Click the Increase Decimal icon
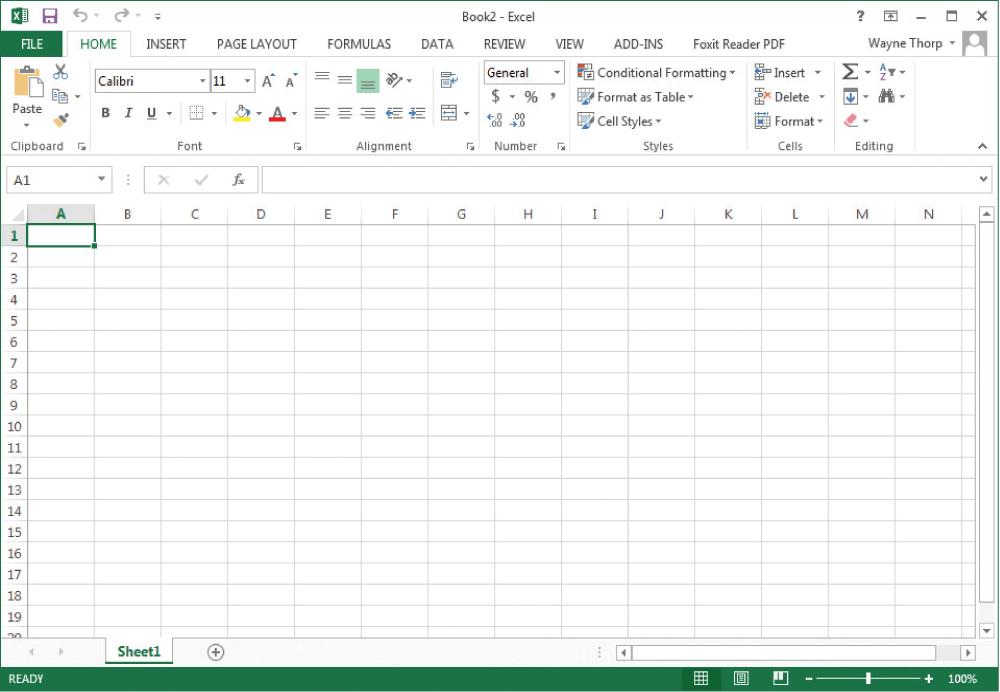The height and width of the screenshot is (692, 1000). [x=495, y=118]
